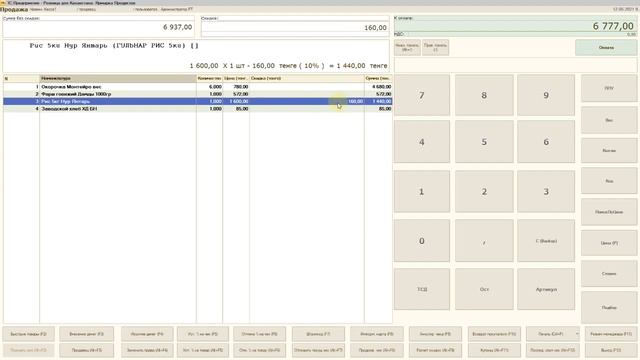The height and width of the screenshot is (360, 640).
Task: Click the Подбор button
Action: coord(609,307)
